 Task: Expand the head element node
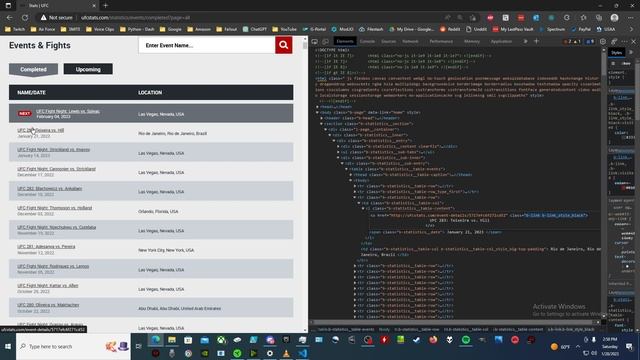317,107
